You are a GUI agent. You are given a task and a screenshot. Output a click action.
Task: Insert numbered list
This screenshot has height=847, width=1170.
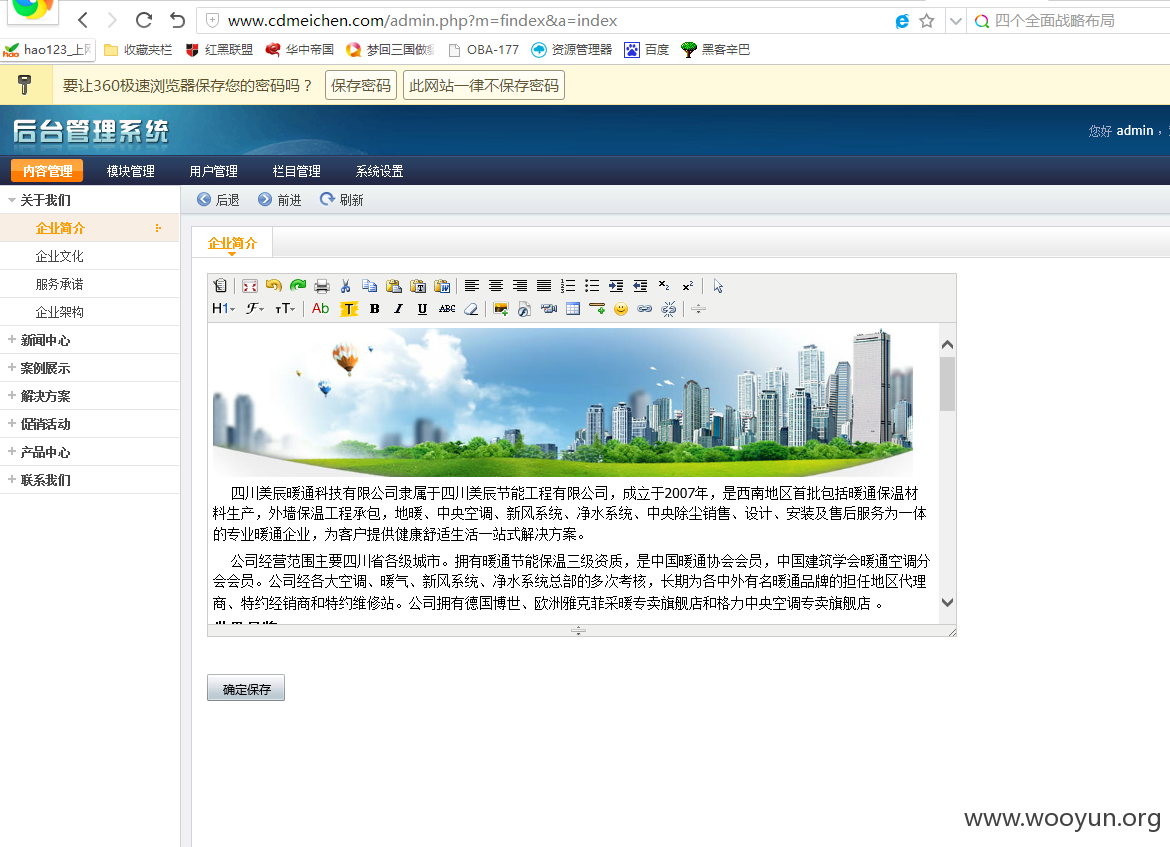[568, 286]
